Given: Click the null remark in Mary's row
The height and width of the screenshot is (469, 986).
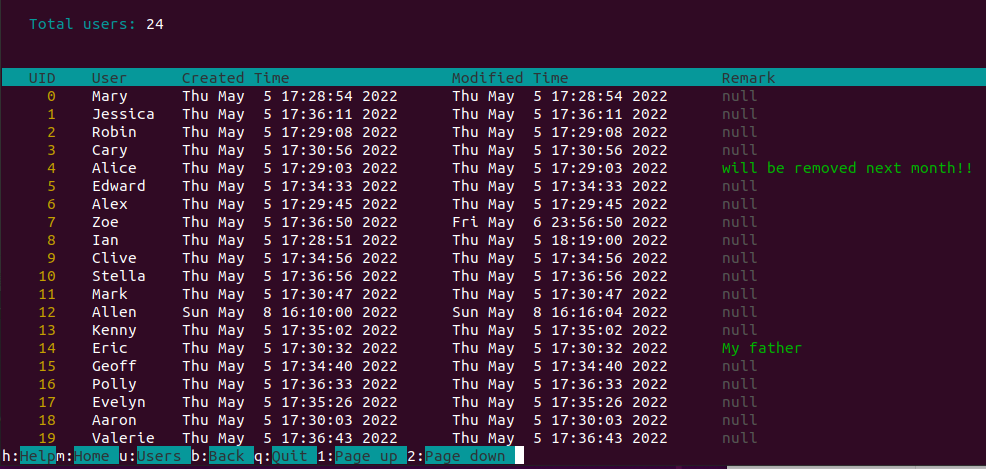Looking at the screenshot, I should (739, 96).
